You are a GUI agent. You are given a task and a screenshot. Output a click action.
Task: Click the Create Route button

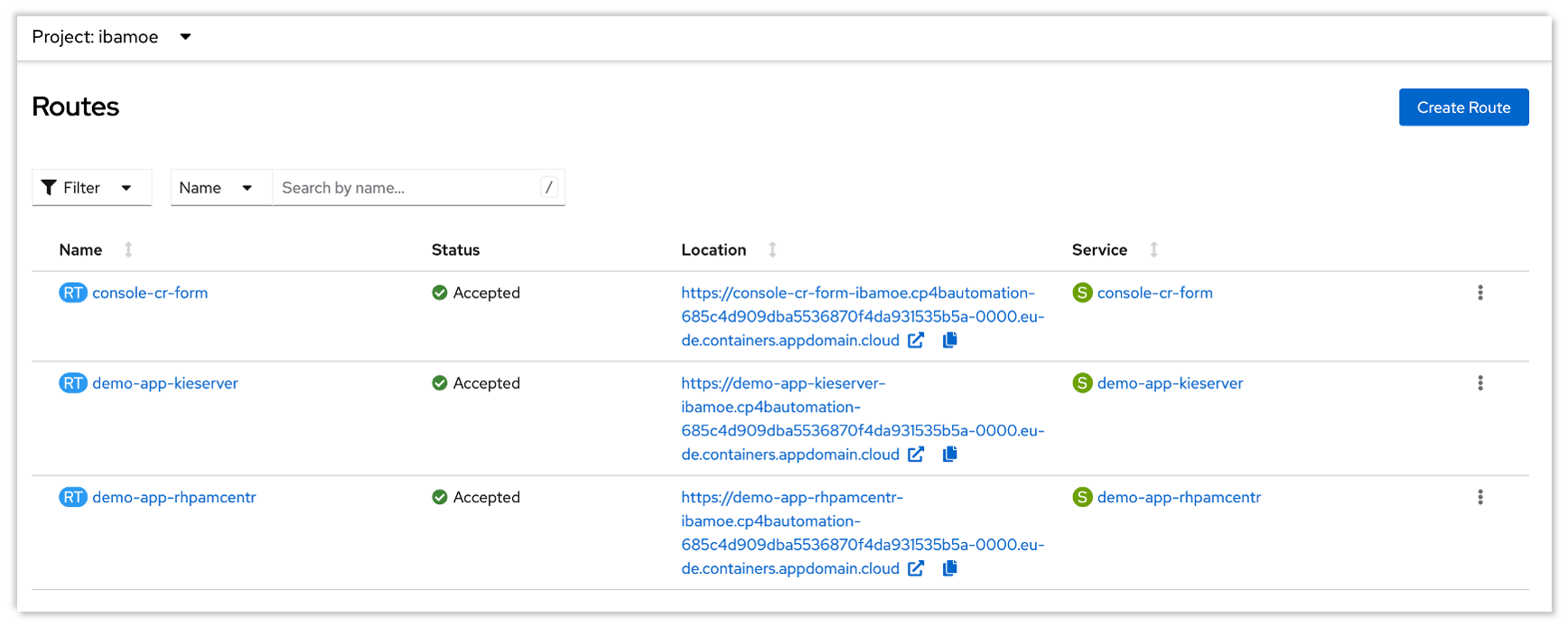1463,108
